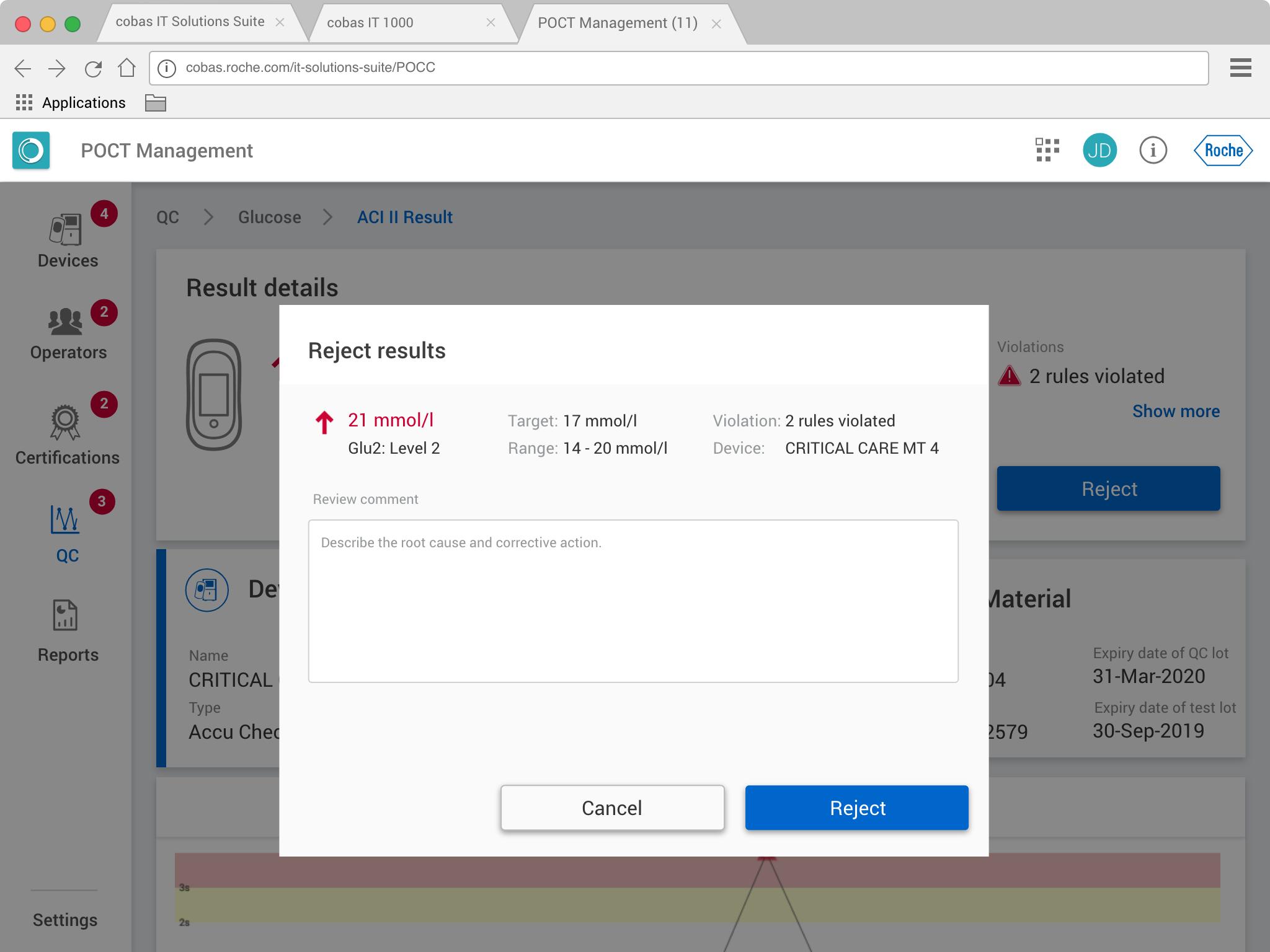Confirm with dialog's Reject button
Screen dimensions: 1270x952
point(856,808)
